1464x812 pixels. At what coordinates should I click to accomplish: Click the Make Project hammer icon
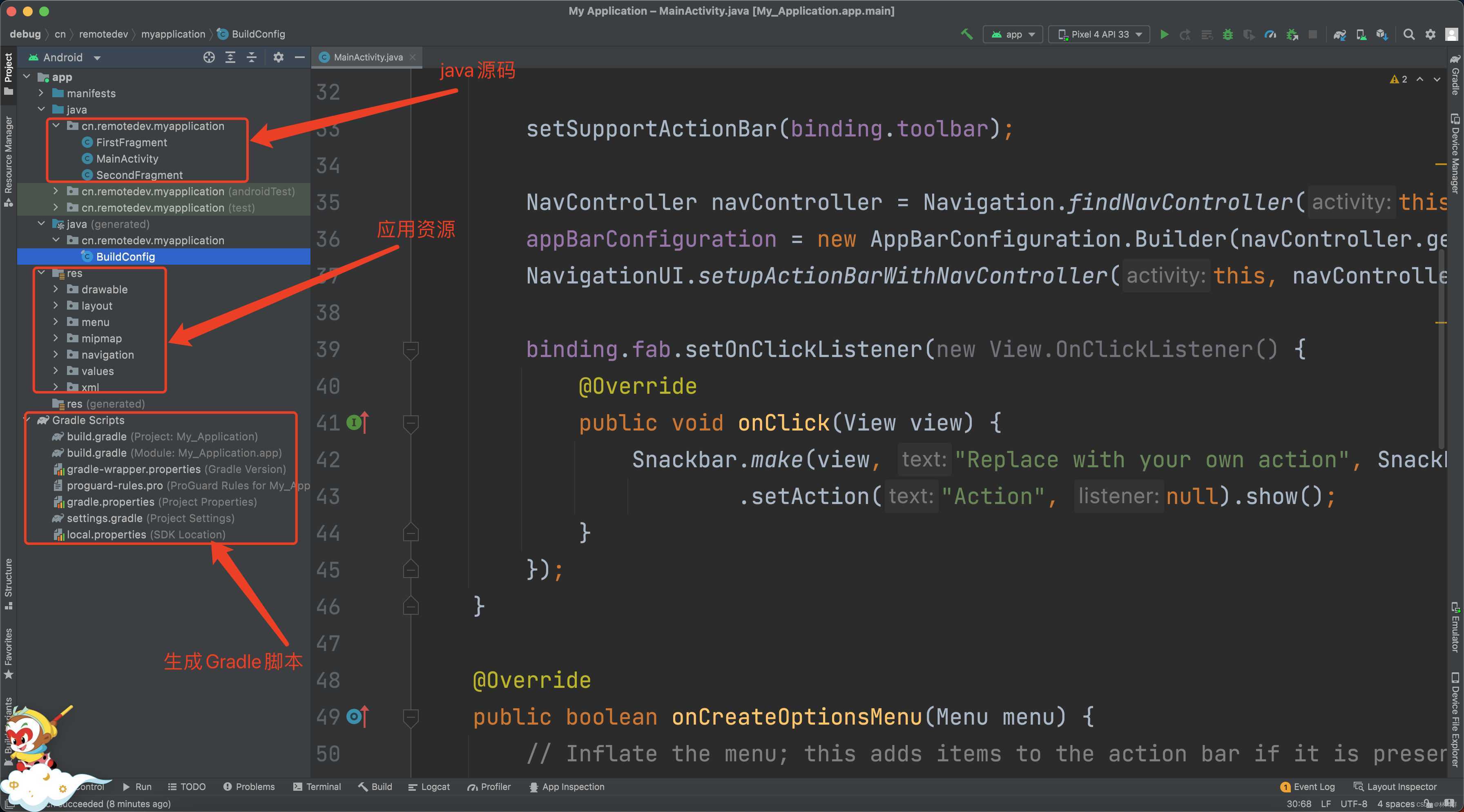(x=966, y=34)
